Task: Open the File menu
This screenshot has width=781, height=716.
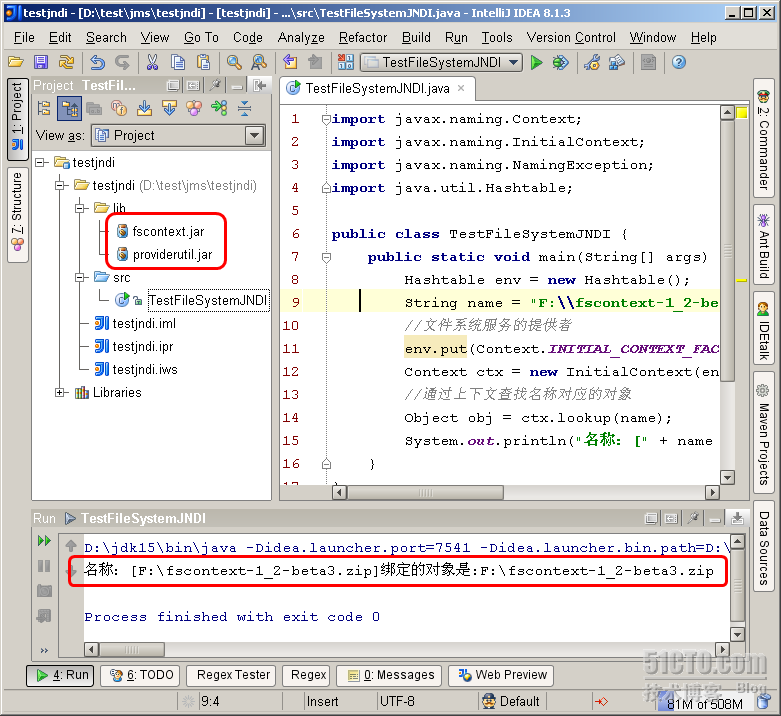Action: tap(24, 37)
